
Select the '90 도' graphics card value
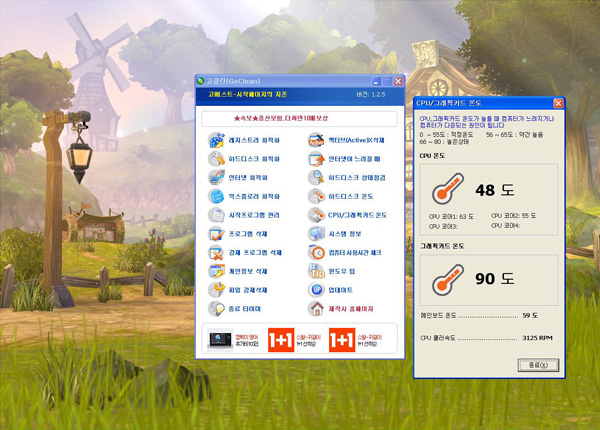click(495, 279)
